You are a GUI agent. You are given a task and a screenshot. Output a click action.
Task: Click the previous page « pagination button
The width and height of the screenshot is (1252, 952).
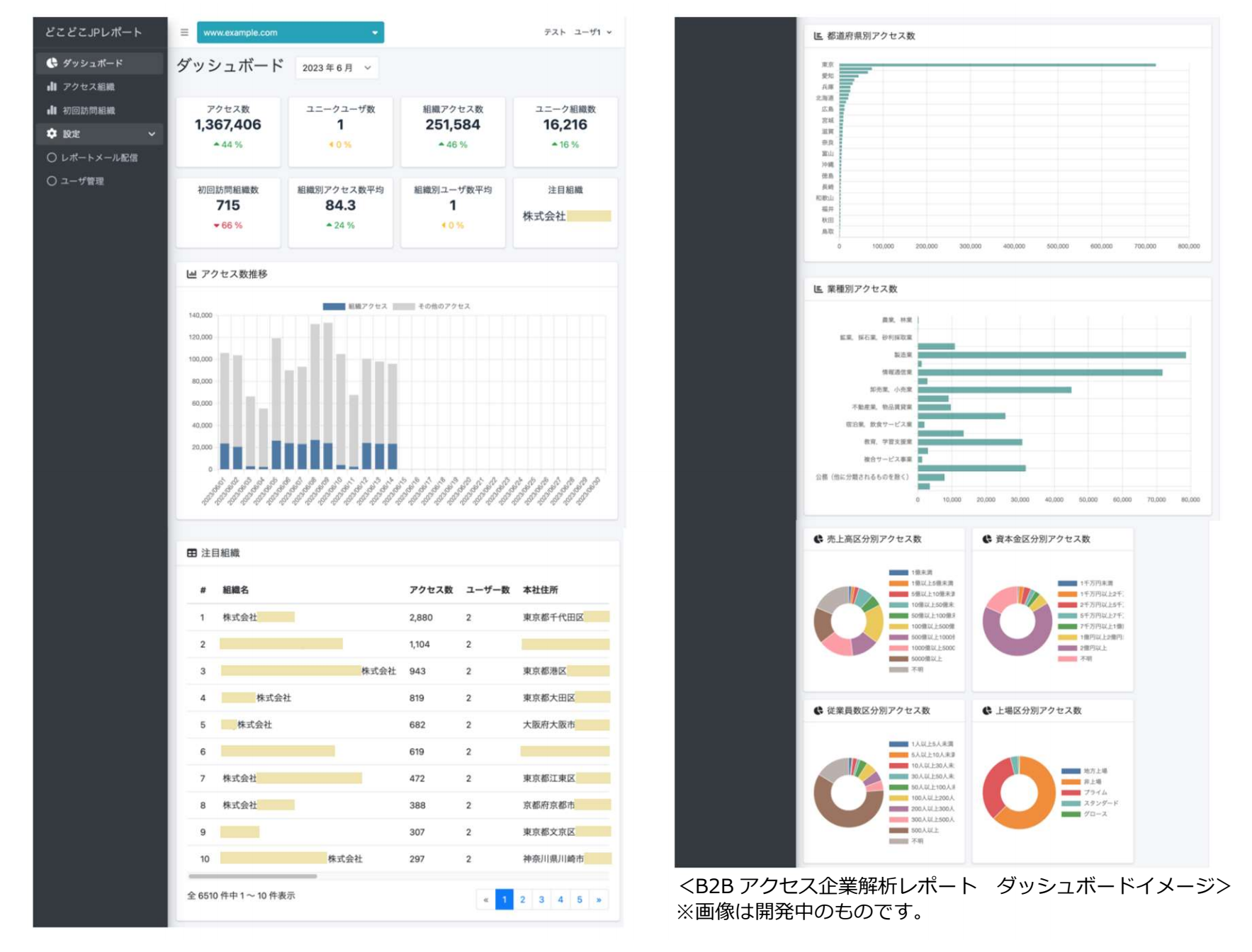485,900
